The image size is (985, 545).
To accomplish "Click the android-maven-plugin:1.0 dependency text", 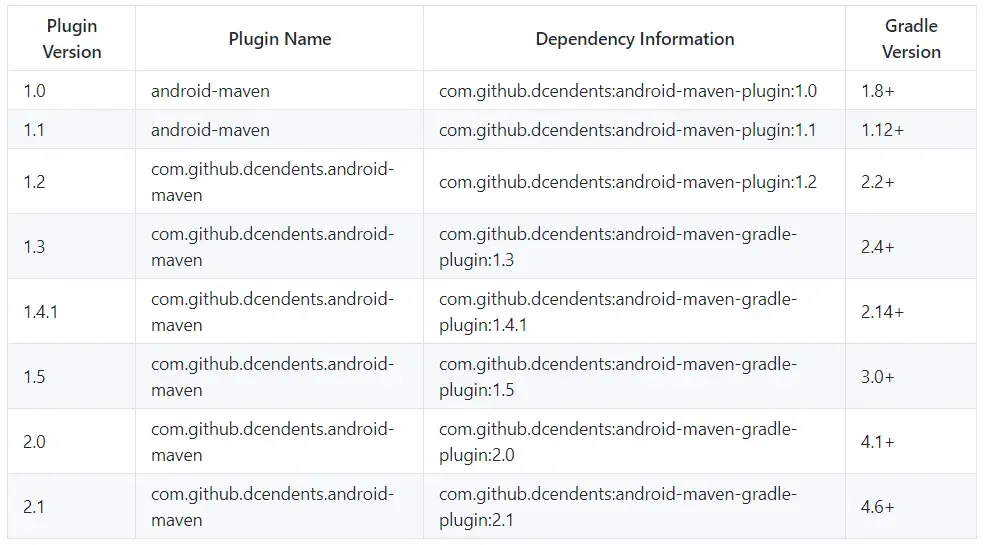I will pos(627,91).
